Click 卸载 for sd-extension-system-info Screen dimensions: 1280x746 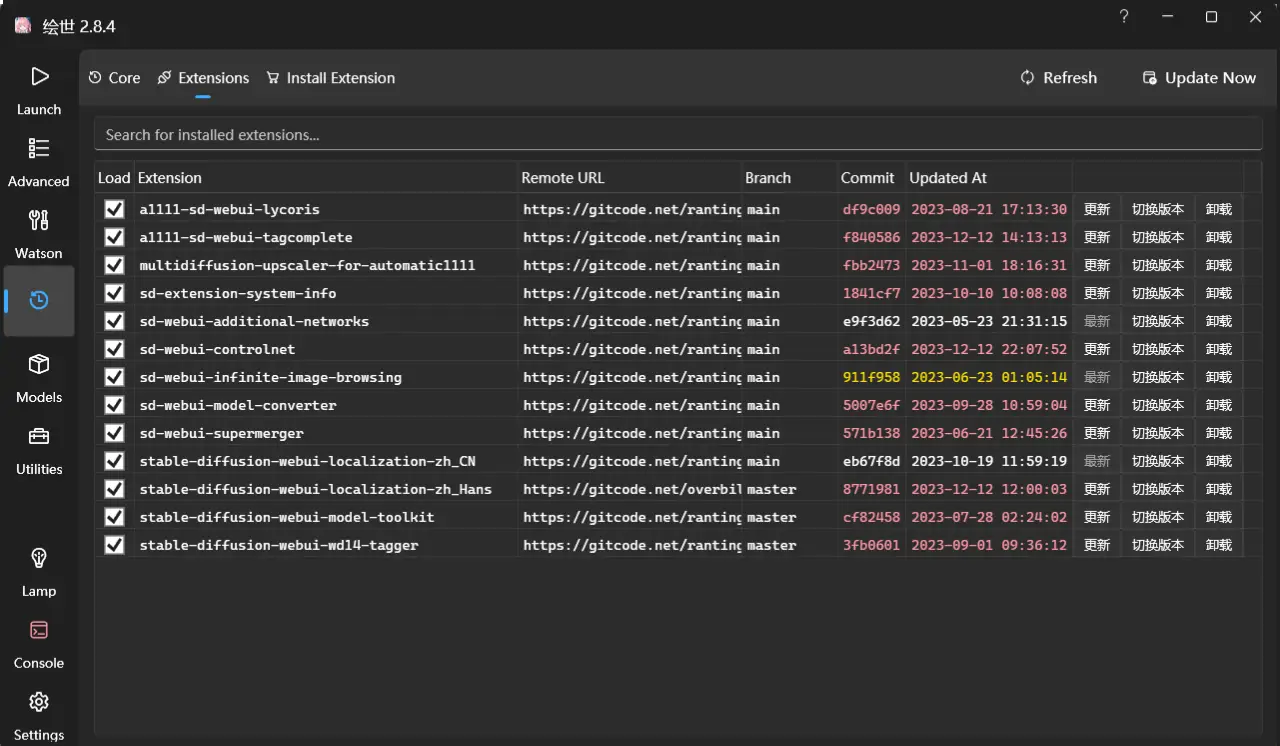click(1219, 293)
